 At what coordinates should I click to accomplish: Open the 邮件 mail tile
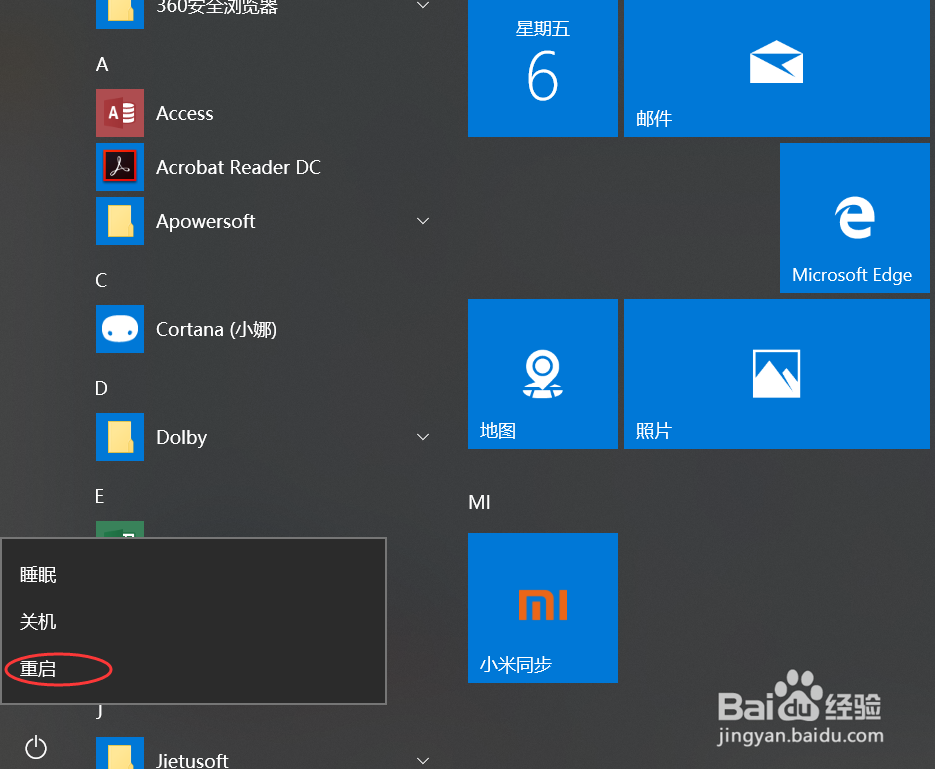click(776, 68)
